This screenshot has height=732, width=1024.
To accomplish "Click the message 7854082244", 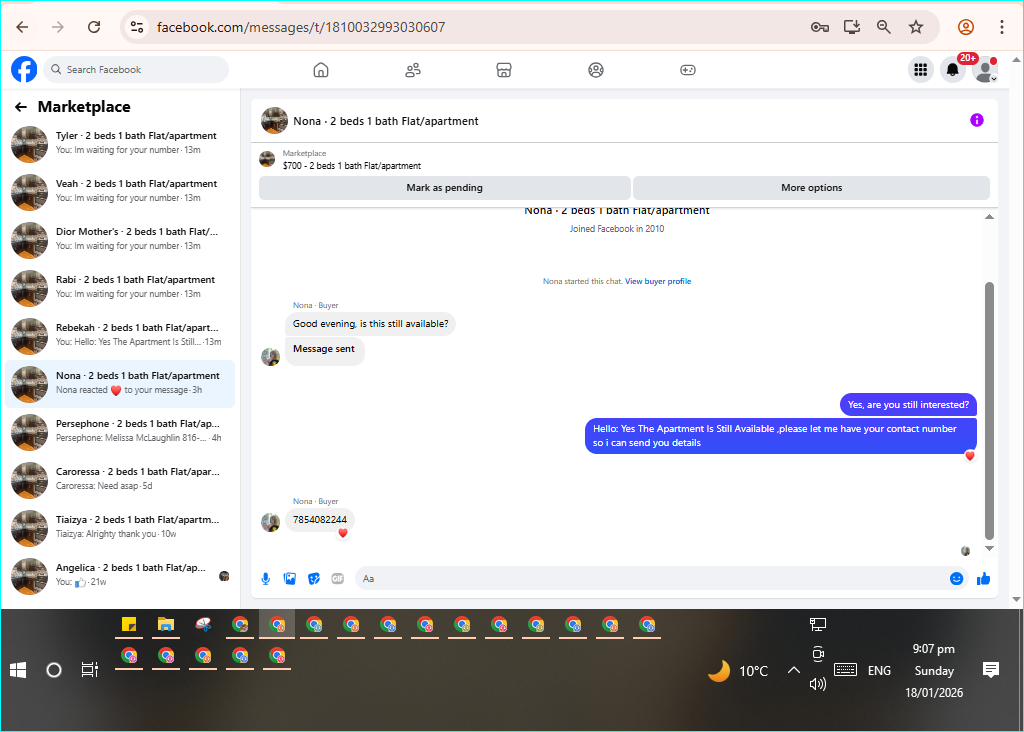I will coord(320,520).
